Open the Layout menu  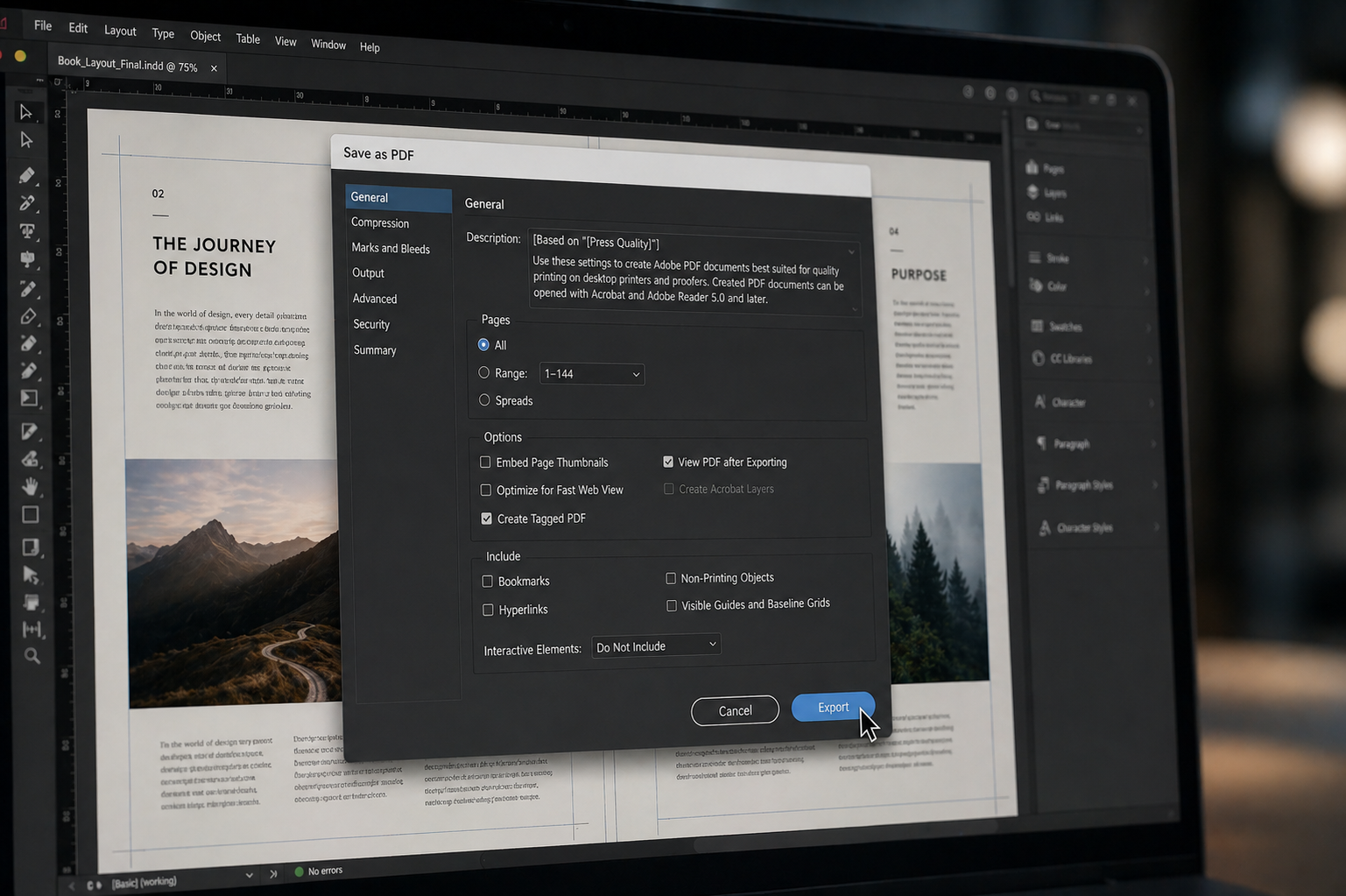coord(120,31)
